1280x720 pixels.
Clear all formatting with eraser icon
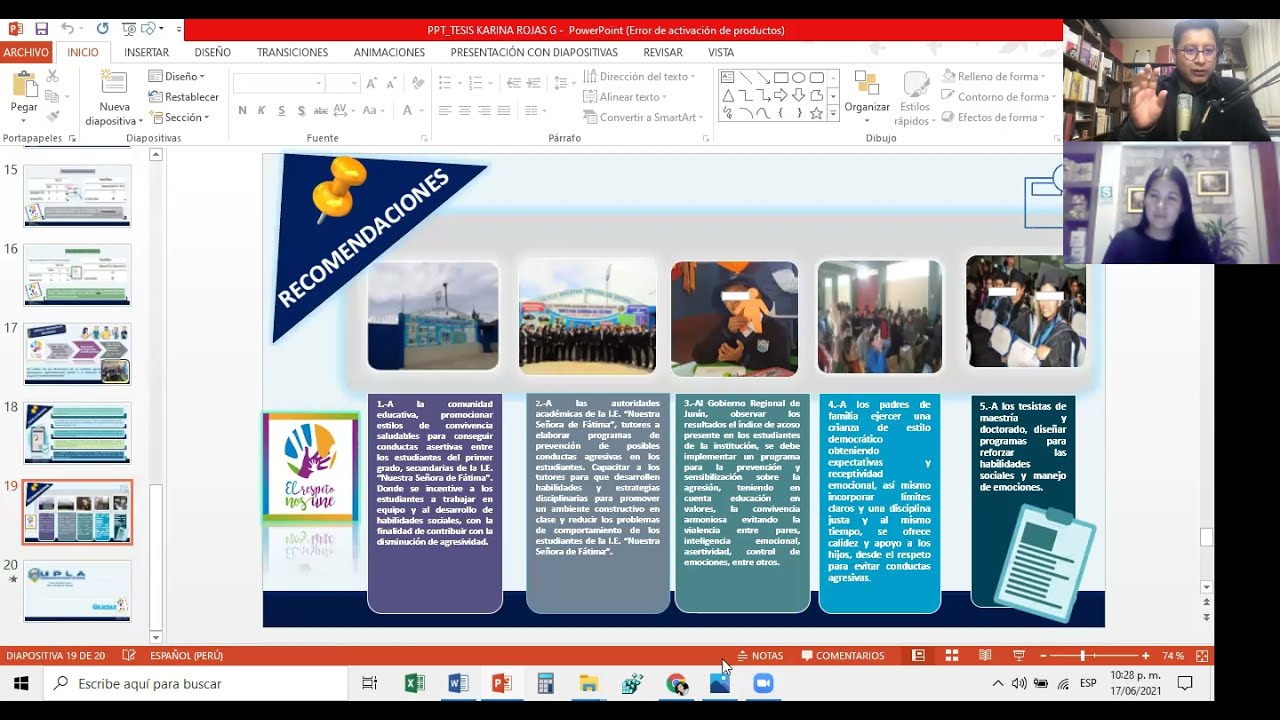(x=417, y=84)
